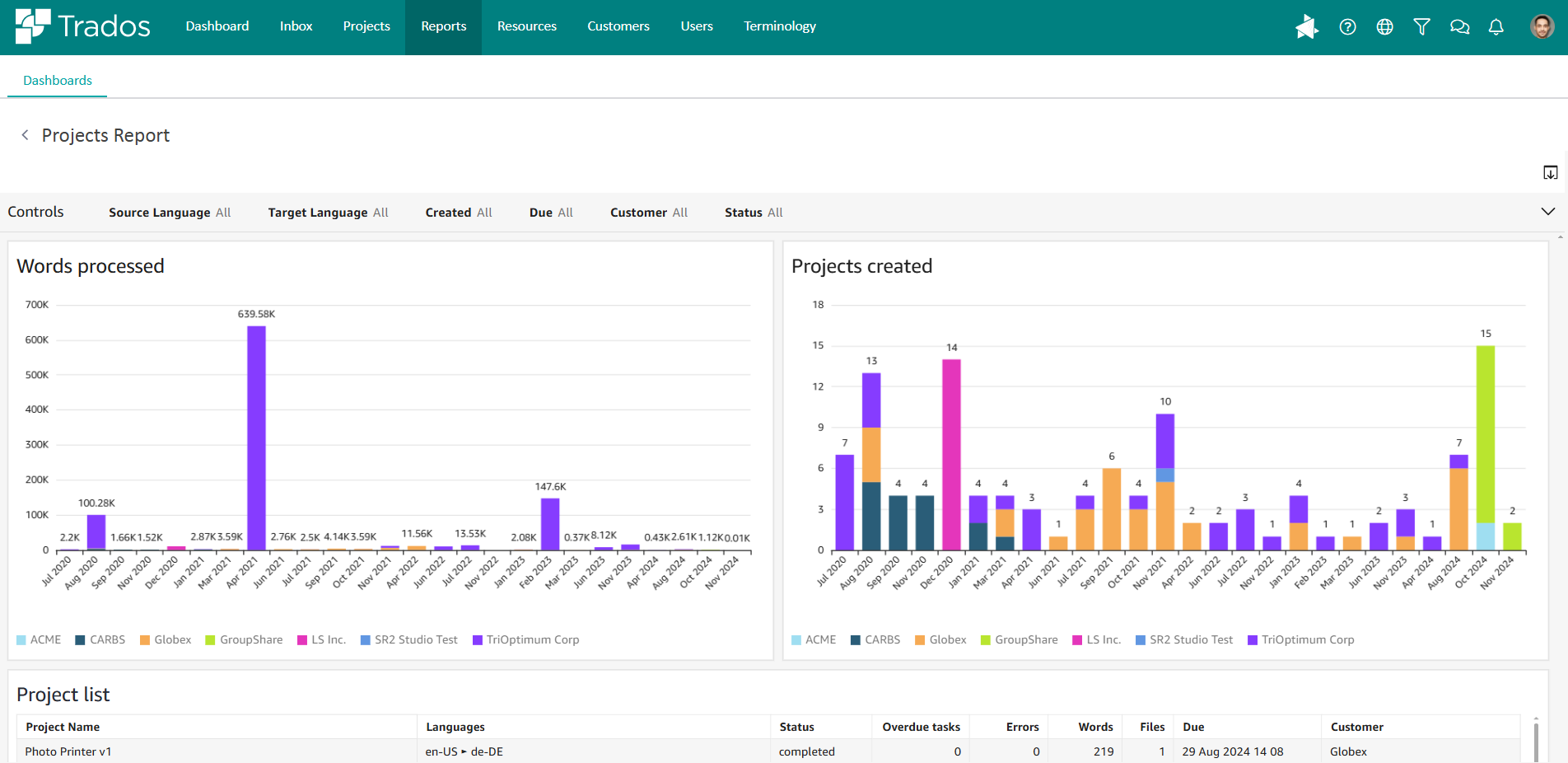Click the 147.6K bar in Words processed

click(x=550, y=524)
